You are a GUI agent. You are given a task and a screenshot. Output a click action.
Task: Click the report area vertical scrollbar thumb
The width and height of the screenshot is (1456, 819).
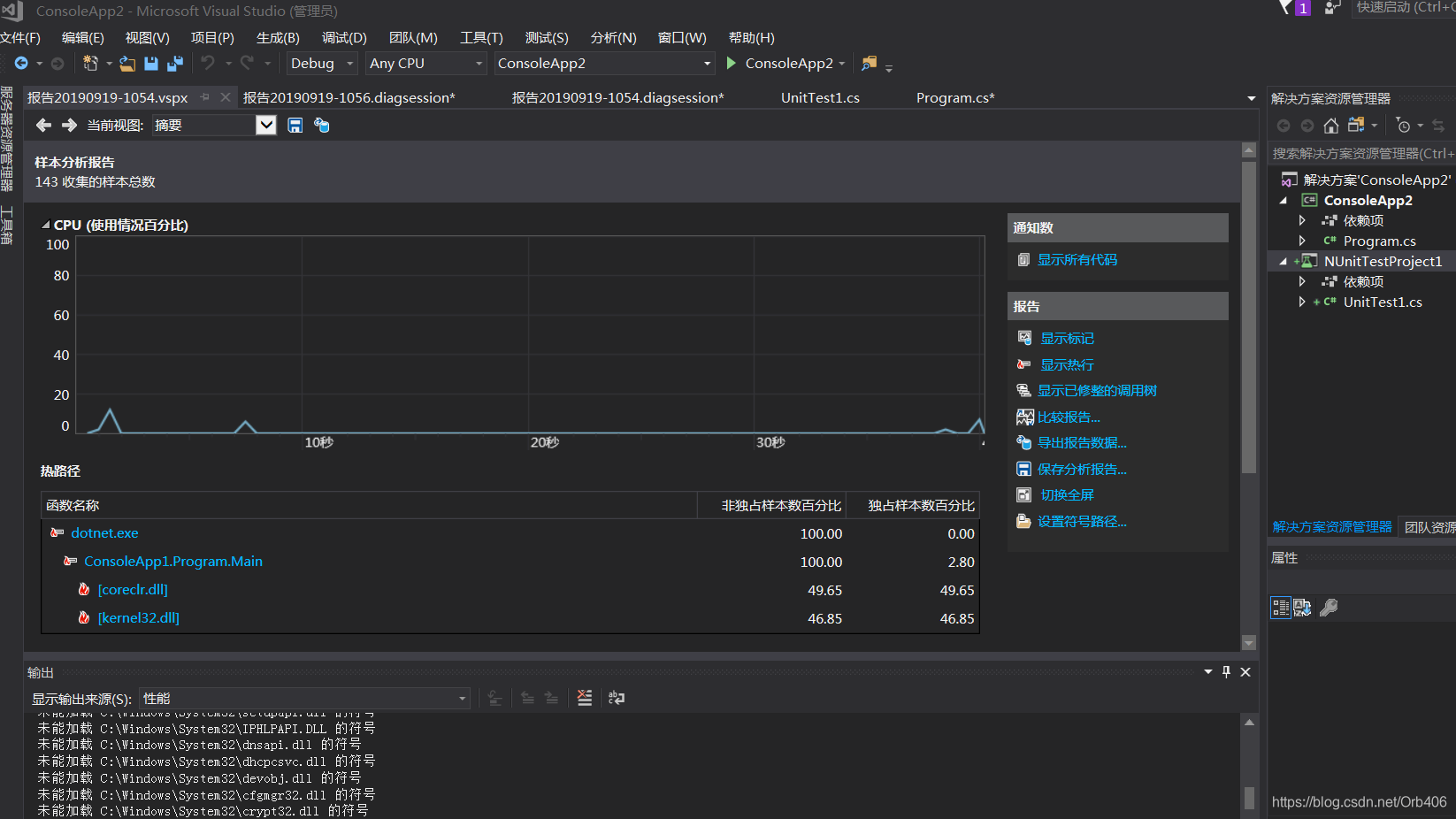click(1249, 317)
